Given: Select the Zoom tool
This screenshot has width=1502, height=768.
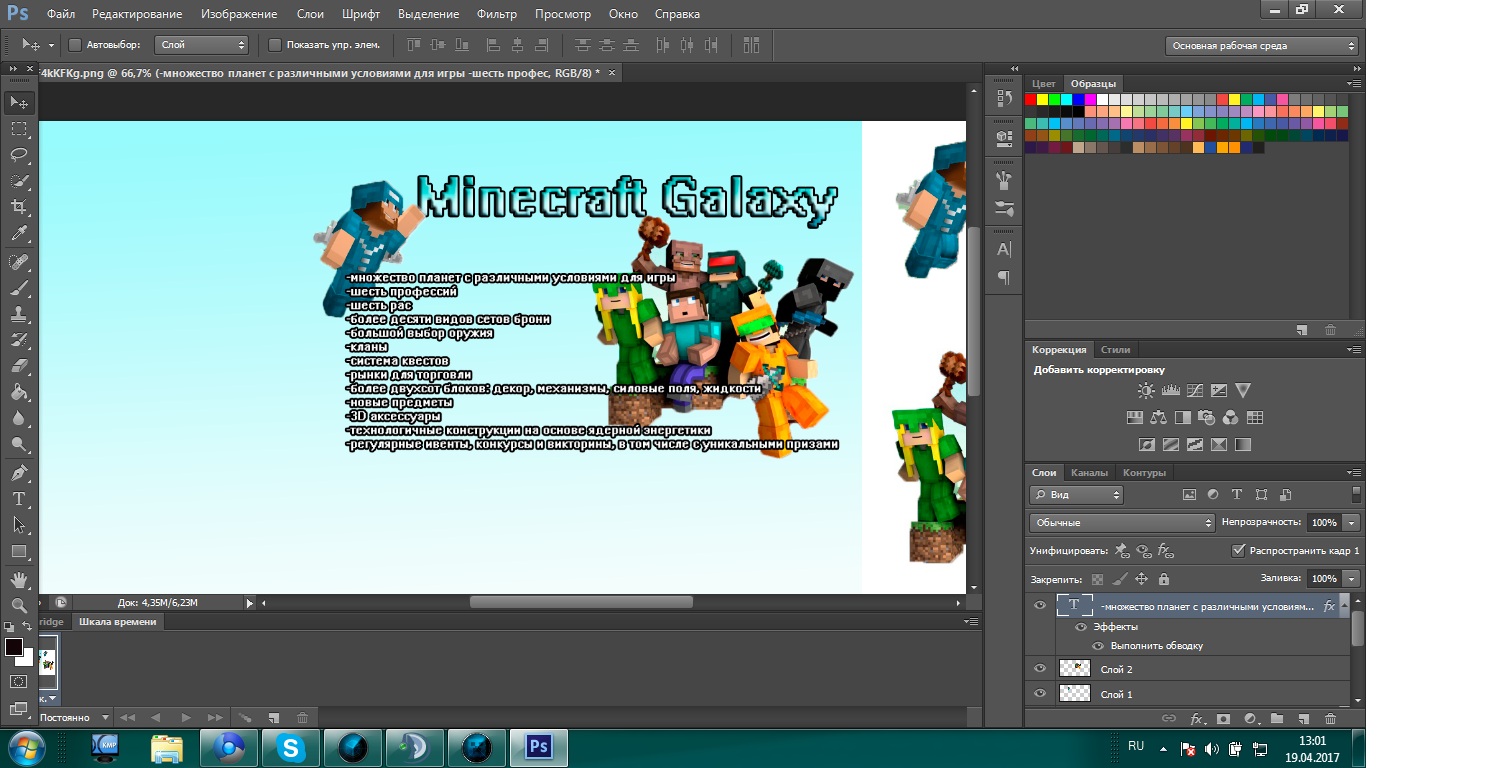Looking at the screenshot, I should click(19, 605).
